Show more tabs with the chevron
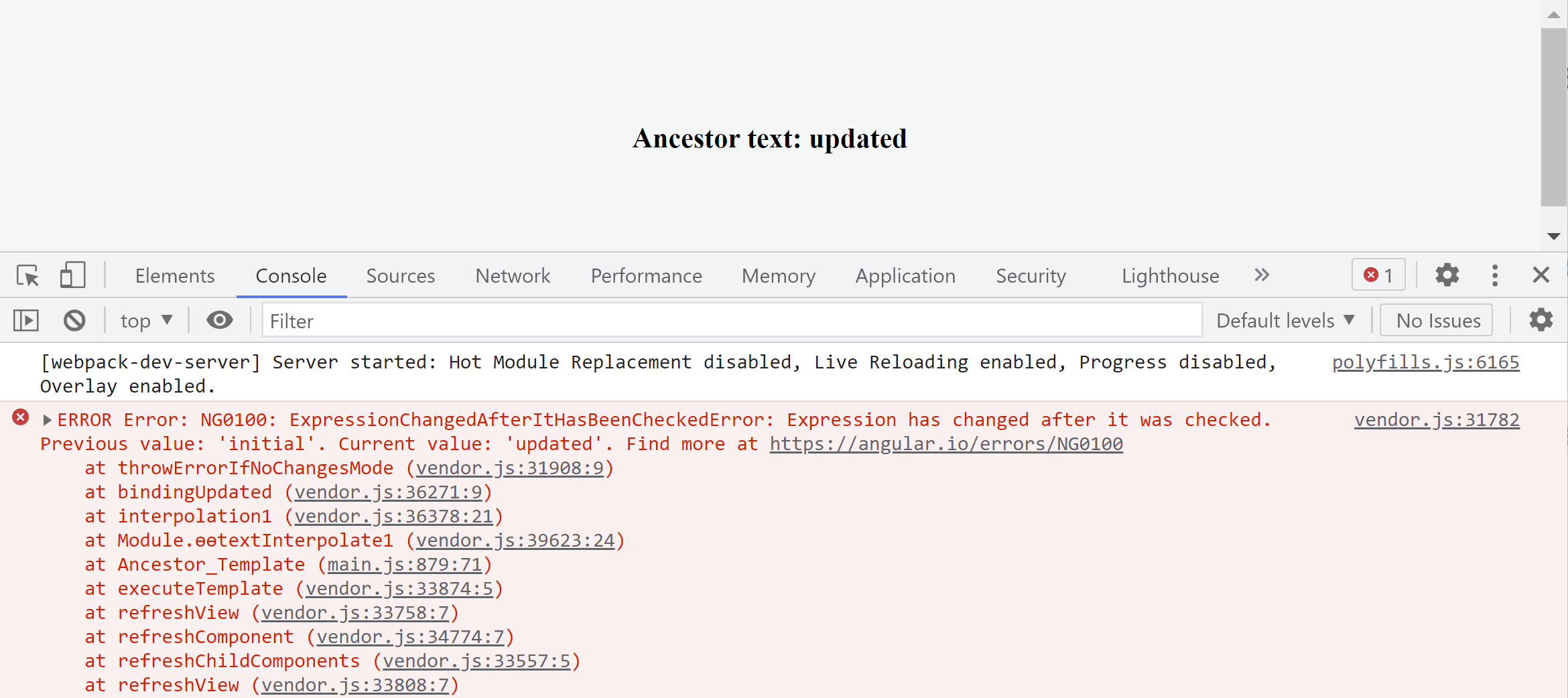 (x=1262, y=275)
